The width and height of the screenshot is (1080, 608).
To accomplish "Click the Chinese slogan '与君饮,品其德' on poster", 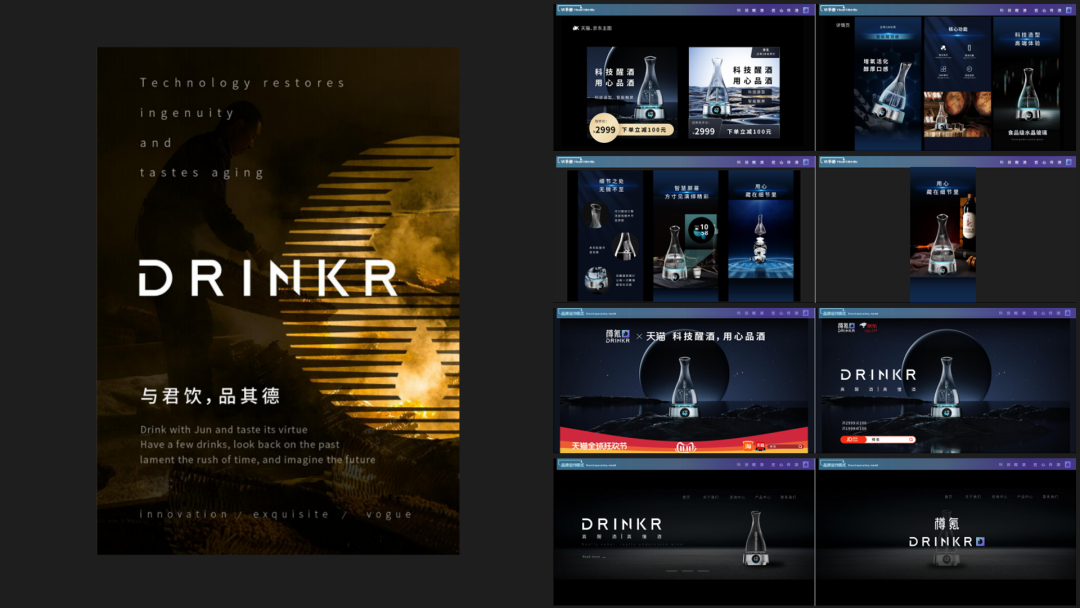I will (x=210, y=396).
